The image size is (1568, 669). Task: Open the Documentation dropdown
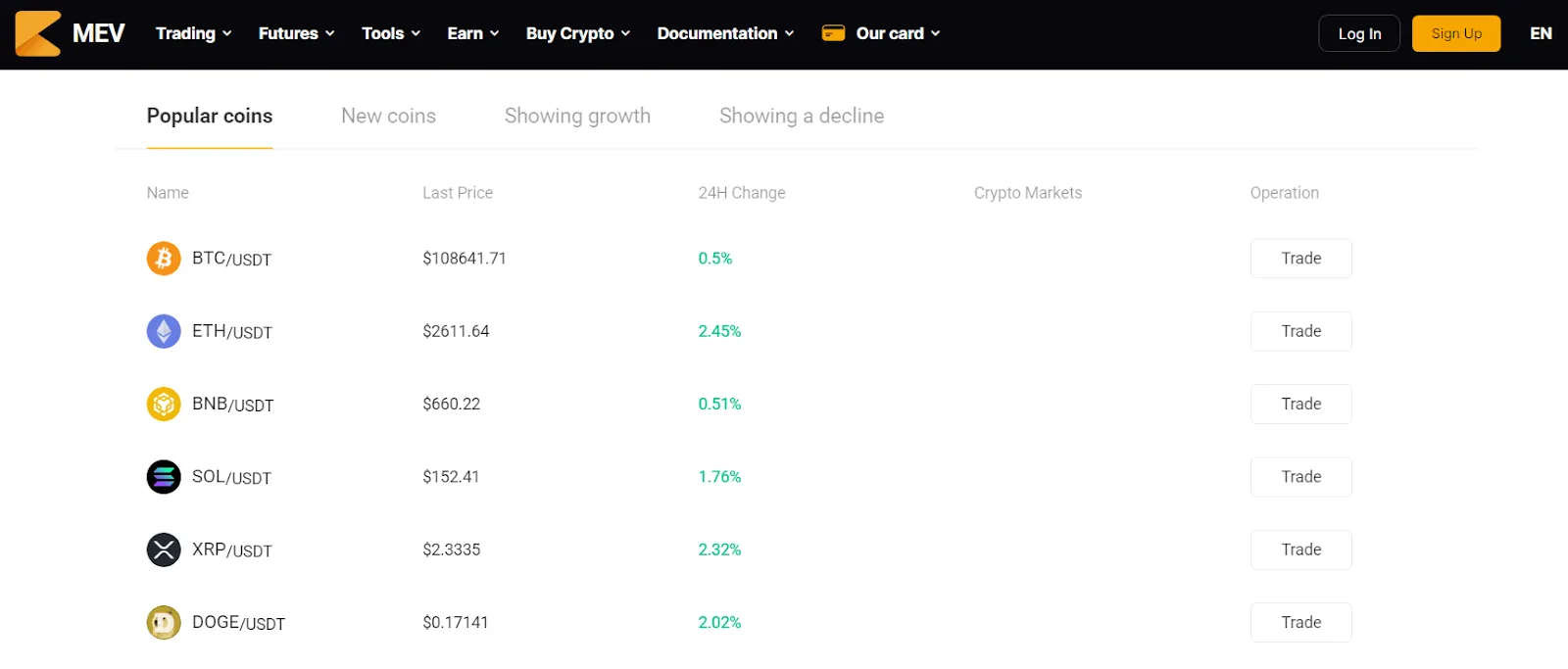pyautogui.click(x=725, y=33)
